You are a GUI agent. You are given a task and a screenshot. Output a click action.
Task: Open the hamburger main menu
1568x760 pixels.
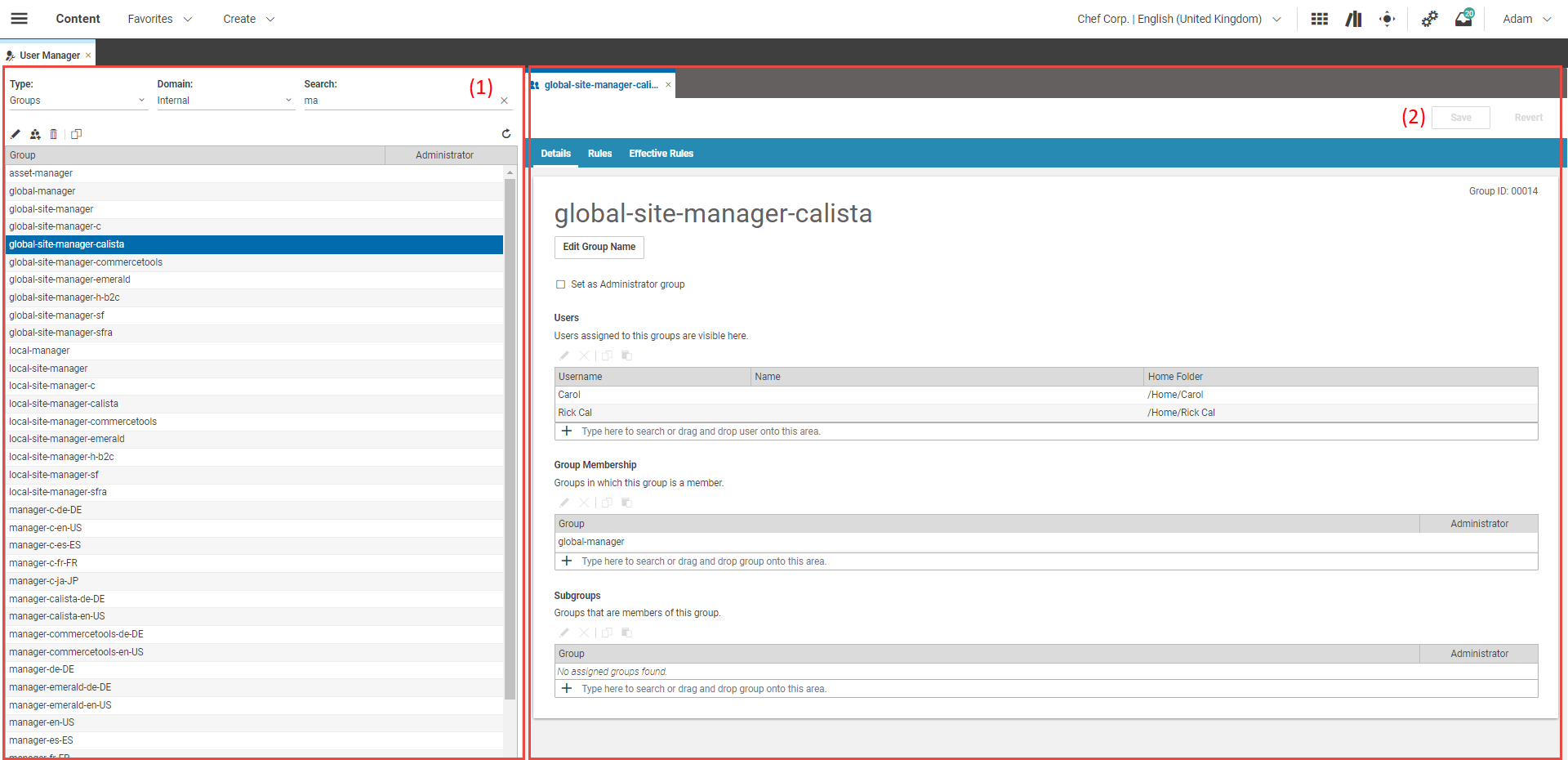[19, 19]
